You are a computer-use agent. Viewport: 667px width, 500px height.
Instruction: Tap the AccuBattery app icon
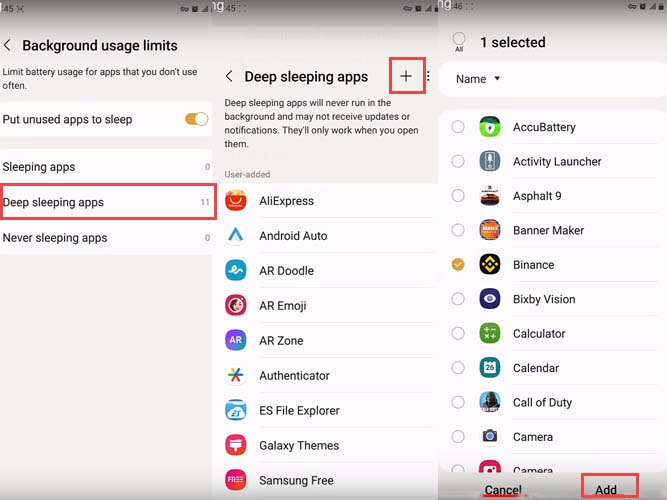[x=490, y=127]
